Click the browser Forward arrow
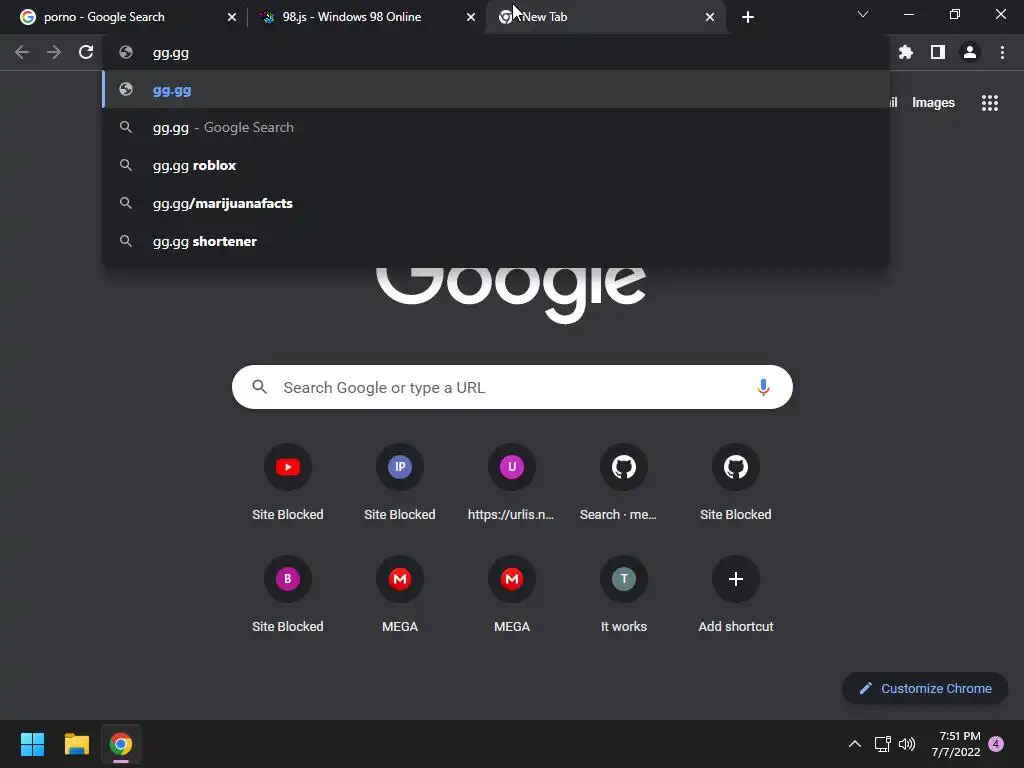Screen dimensions: 1024x768 [x=54, y=52]
